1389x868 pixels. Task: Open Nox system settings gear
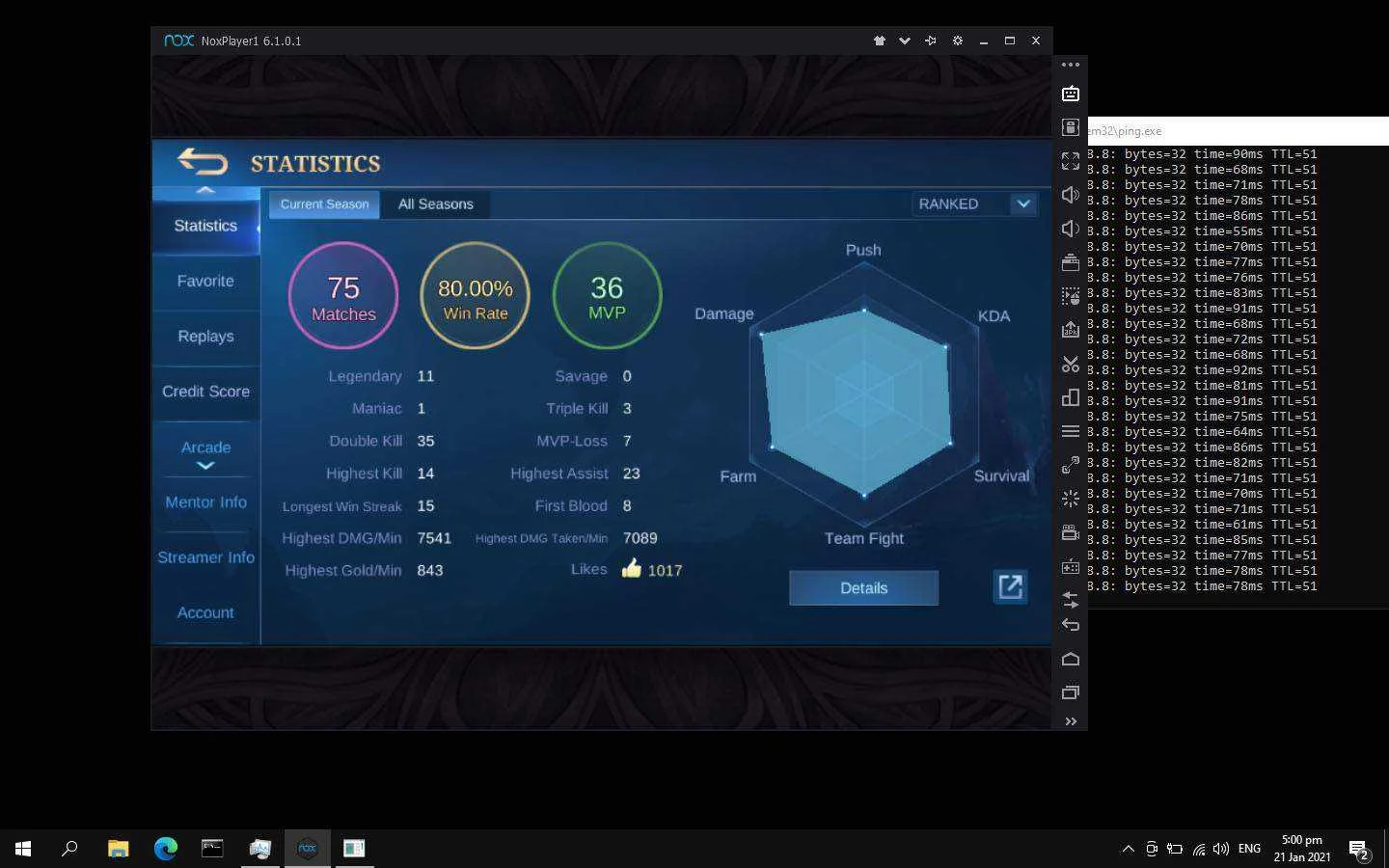click(958, 41)
